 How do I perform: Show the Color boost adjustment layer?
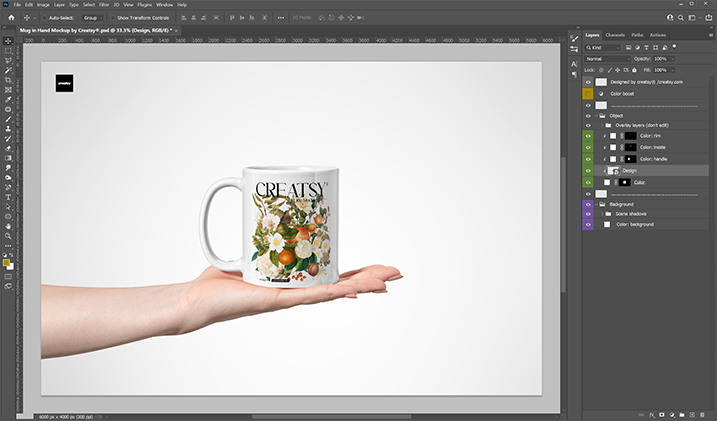(588, 94)
